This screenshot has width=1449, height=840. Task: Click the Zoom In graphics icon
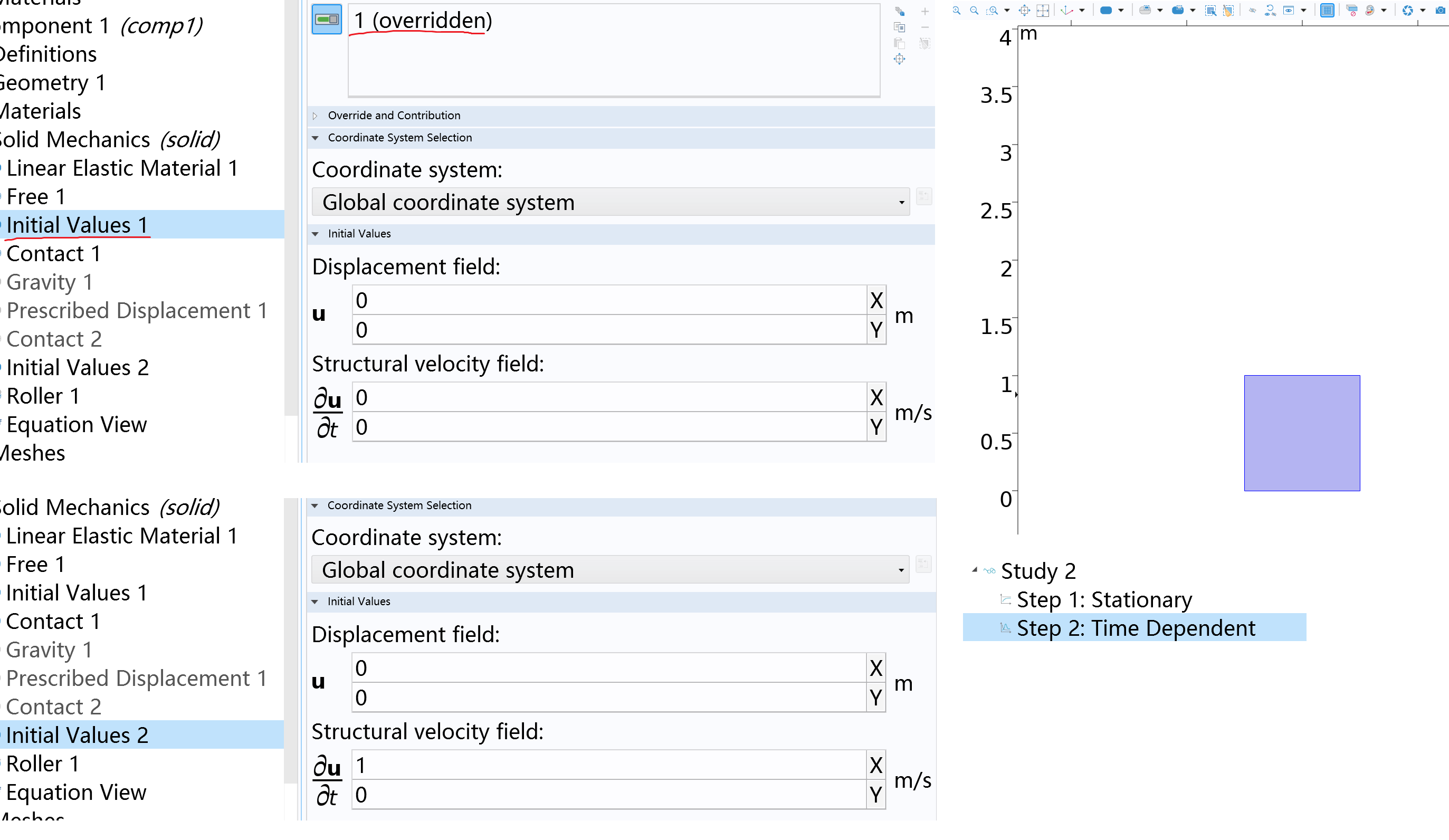(x=956, y=11)
